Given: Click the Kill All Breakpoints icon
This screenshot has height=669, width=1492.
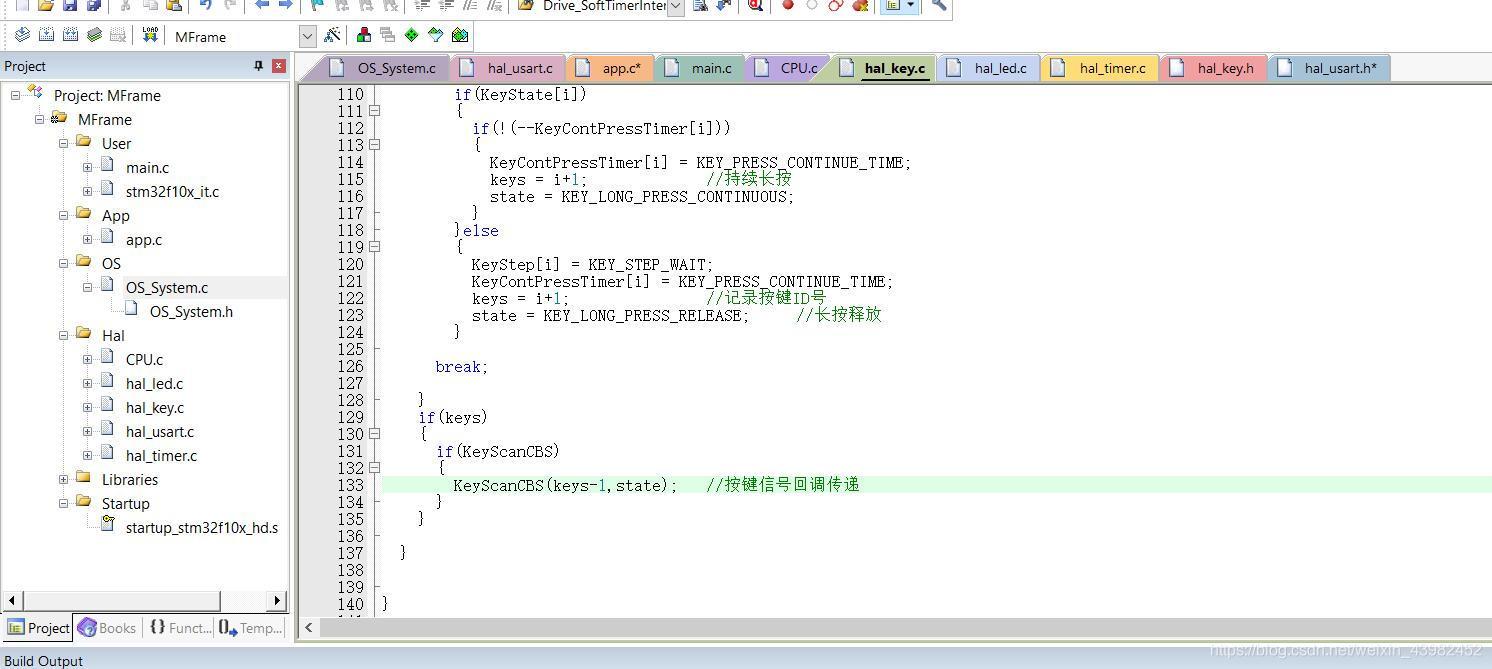Looking at the screenshot, I should click(x=860, y=5).
